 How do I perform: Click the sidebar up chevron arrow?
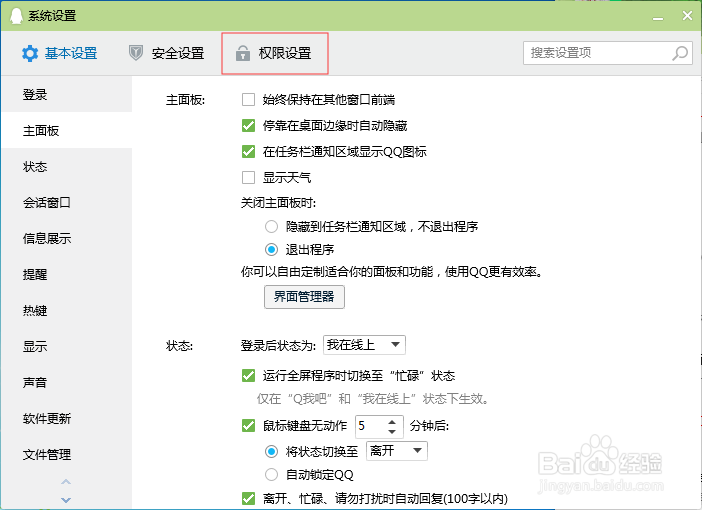pos(66,482)
